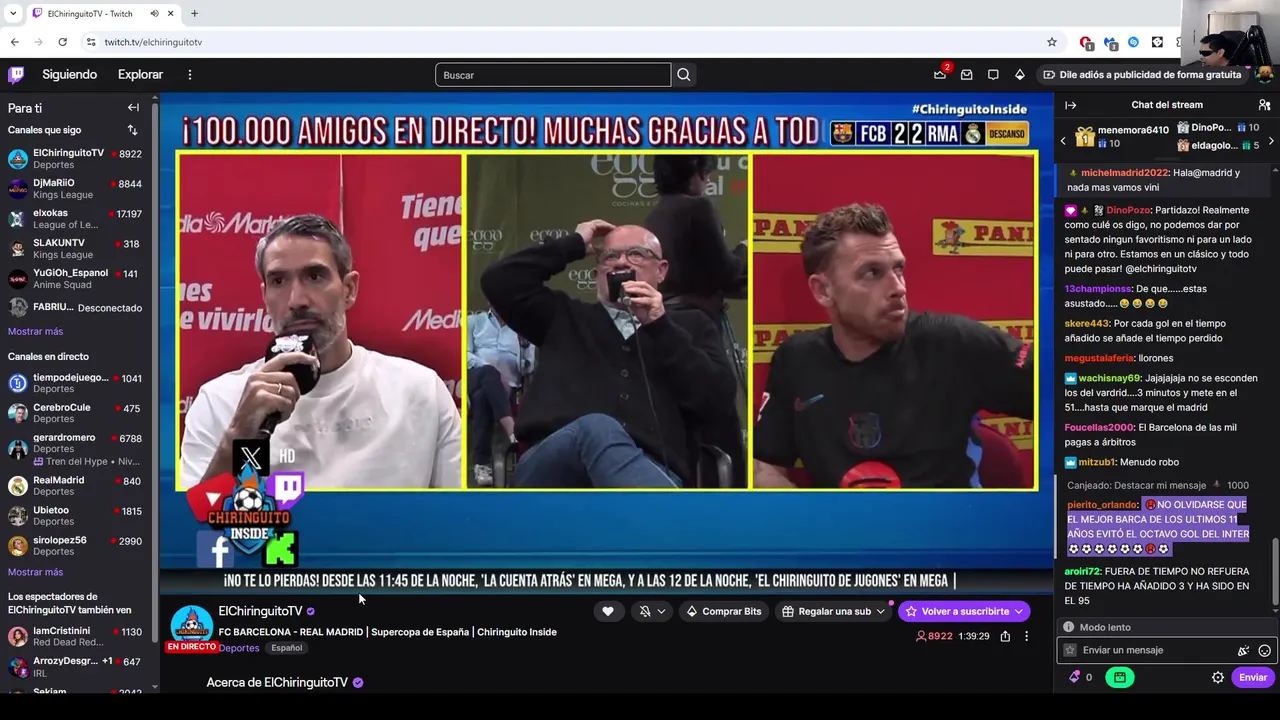Click Regalar una sub button
Screen dimensions: 1280x720
[x=833, y=611]
